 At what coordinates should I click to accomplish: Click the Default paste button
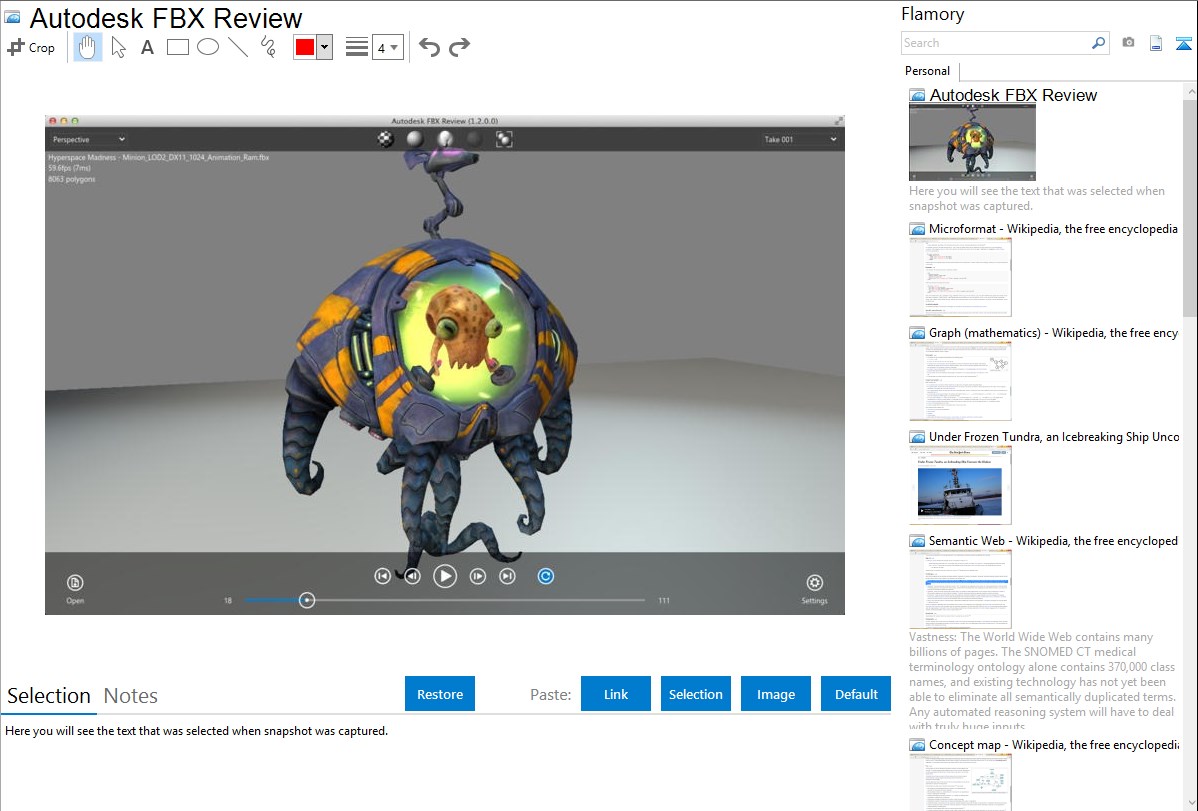point(856,694)
